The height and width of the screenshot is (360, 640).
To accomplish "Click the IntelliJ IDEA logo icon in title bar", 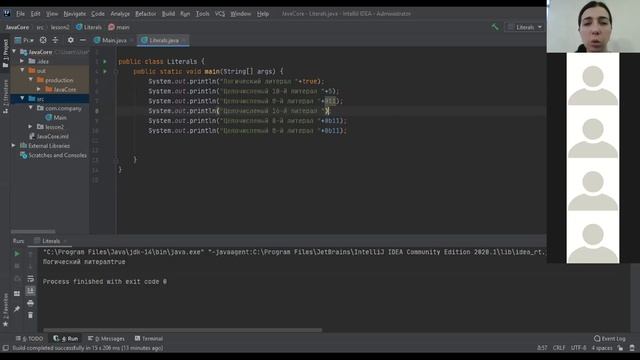I will (7, 13).
